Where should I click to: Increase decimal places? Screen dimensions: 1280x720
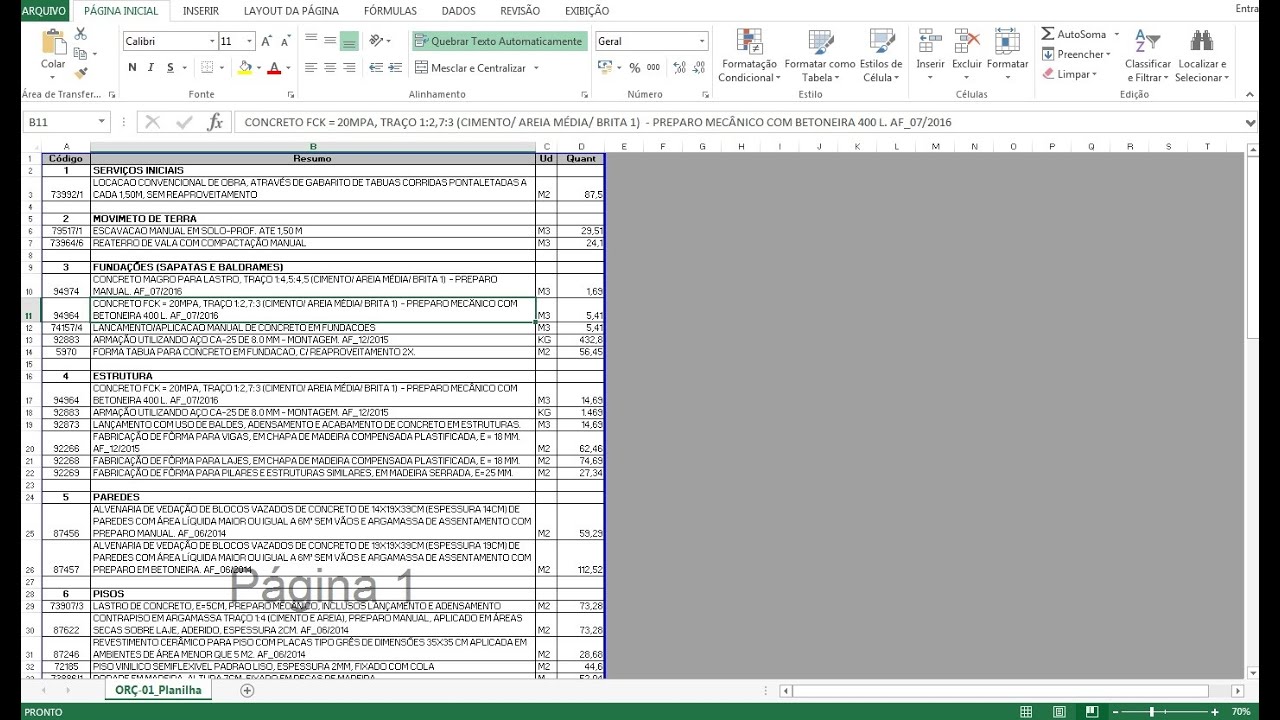coord(679,68)
